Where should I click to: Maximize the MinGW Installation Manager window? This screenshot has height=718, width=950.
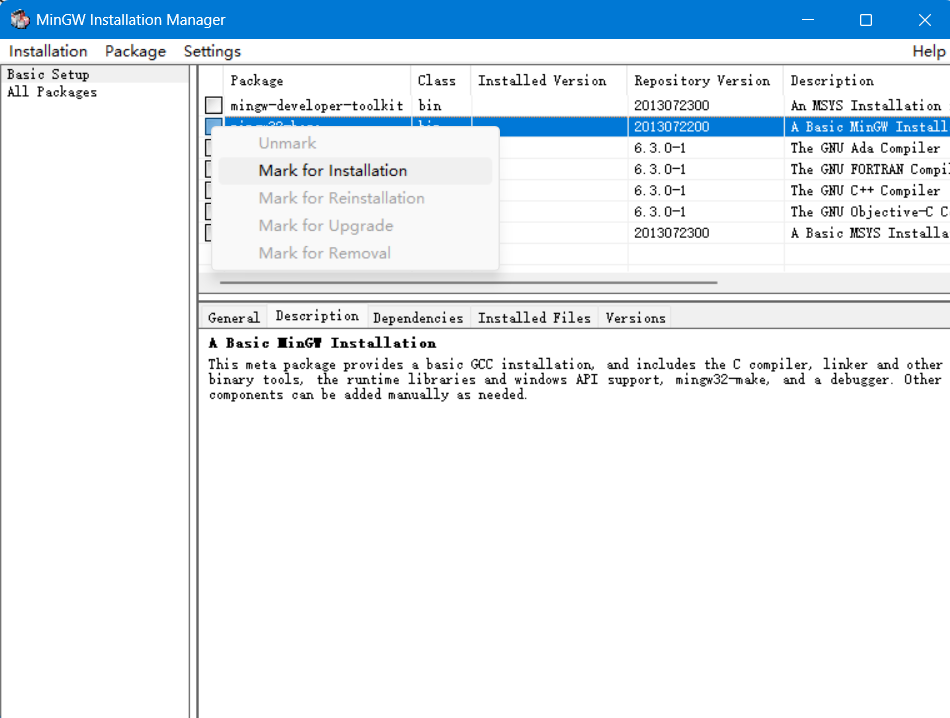pos(866,19)
